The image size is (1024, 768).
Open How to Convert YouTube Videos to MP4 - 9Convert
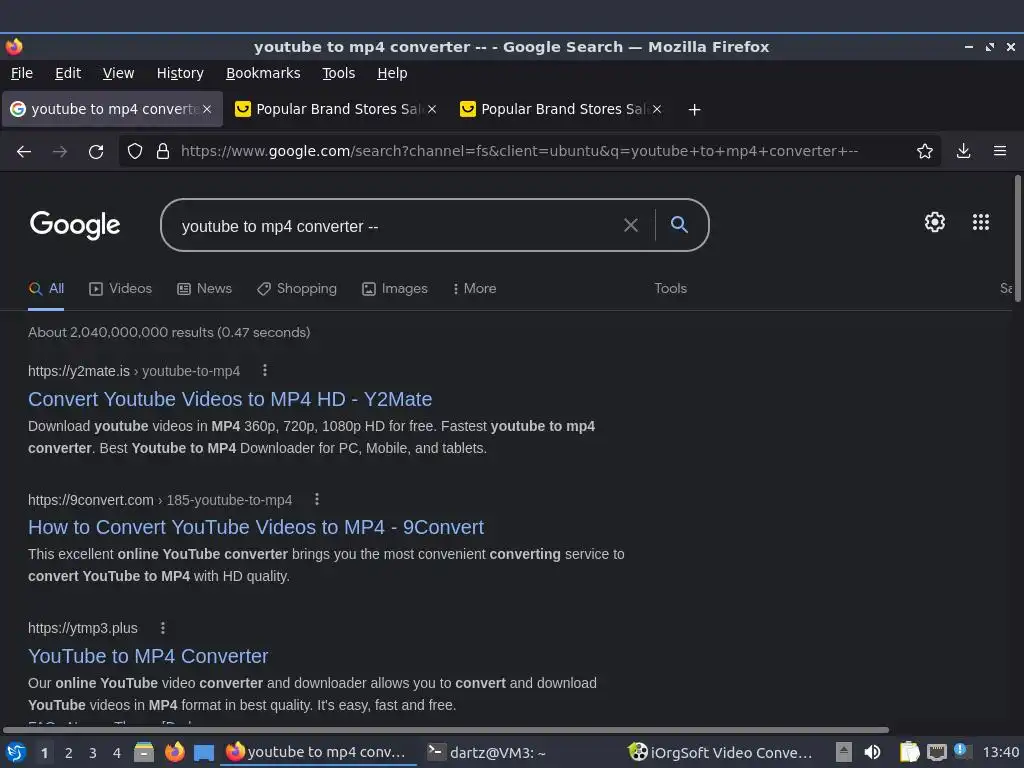256,527
